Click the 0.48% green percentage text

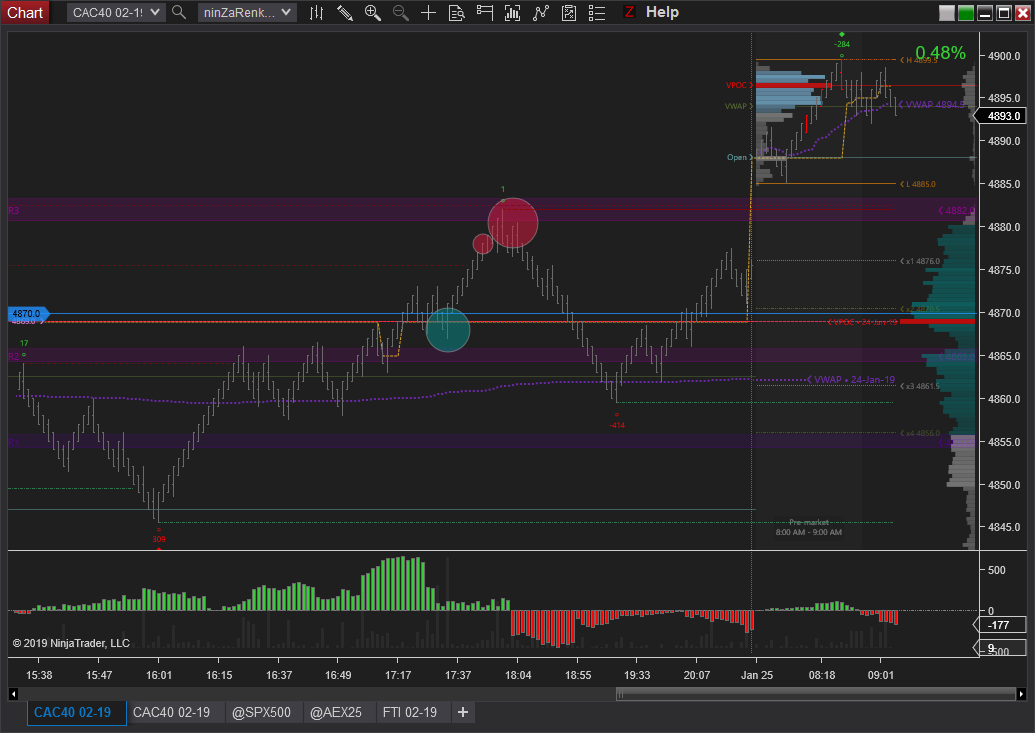(941, 53)
